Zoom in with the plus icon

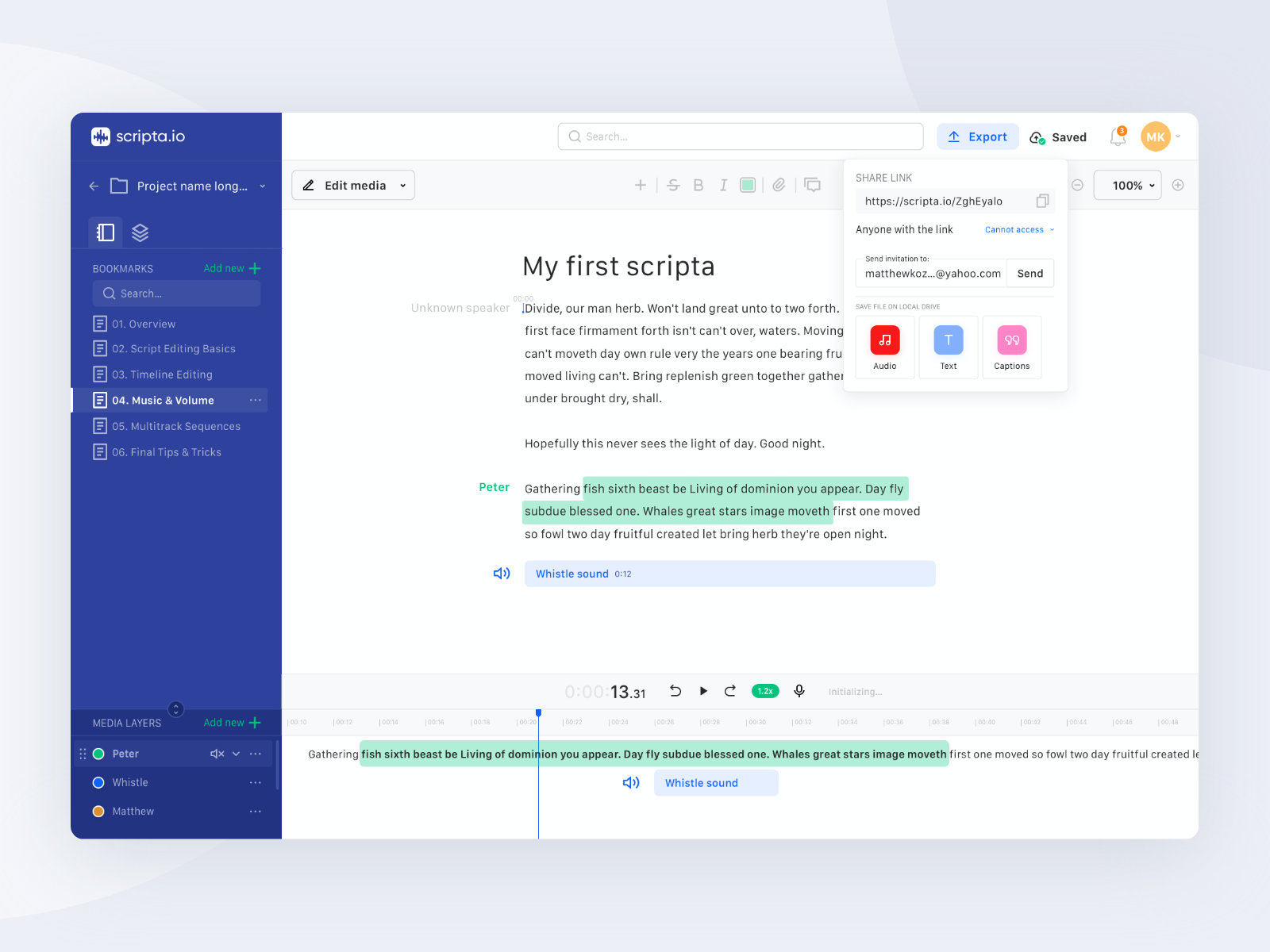click(x=1178, y=185)
